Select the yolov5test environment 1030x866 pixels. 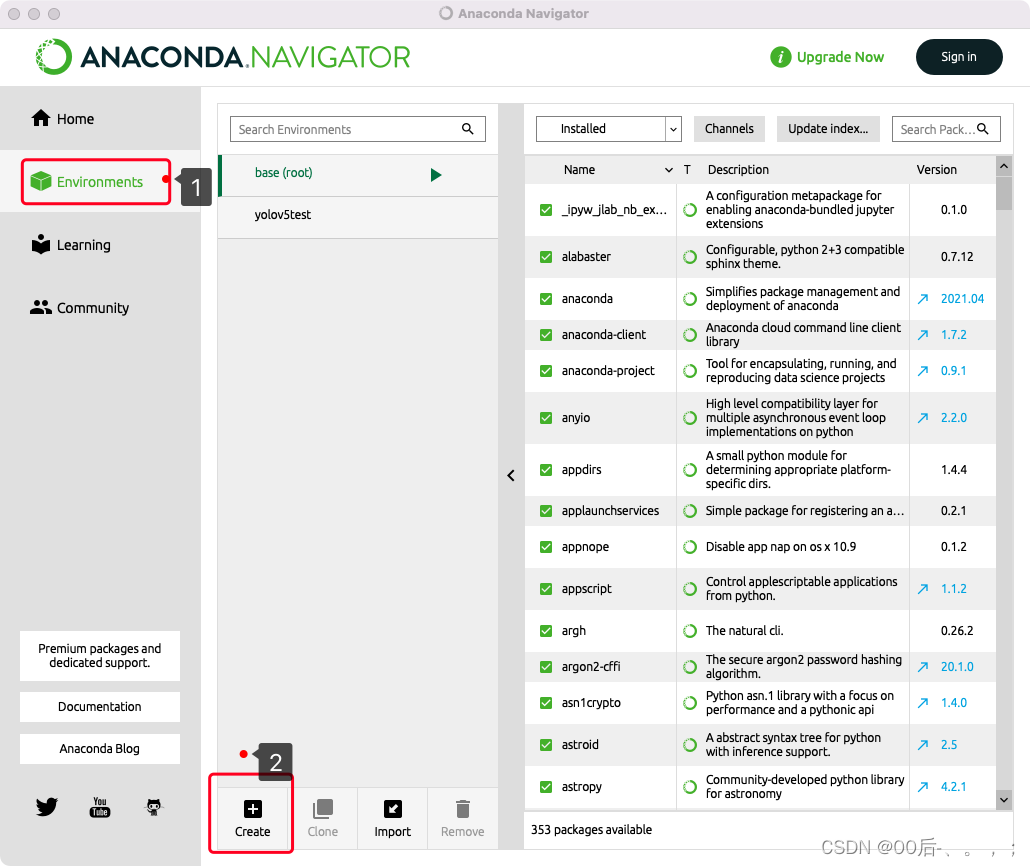[358, 217]
